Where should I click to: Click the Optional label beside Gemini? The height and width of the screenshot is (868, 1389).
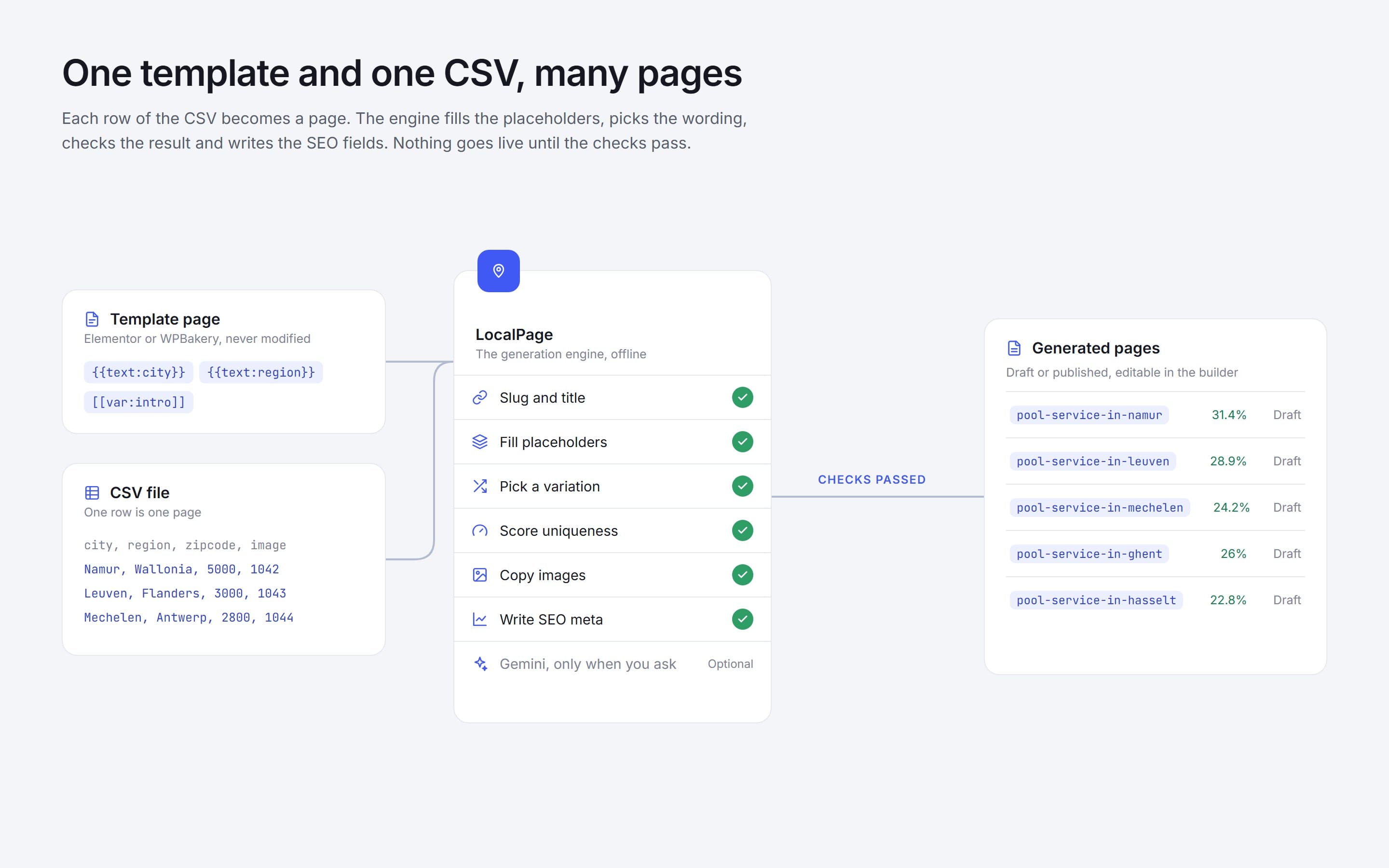coord(730,664)
